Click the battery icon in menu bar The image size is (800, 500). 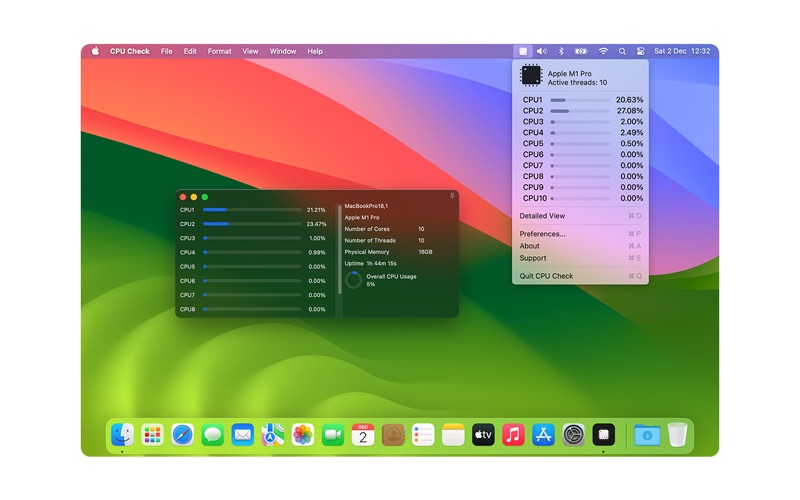[x=581, y=51]
